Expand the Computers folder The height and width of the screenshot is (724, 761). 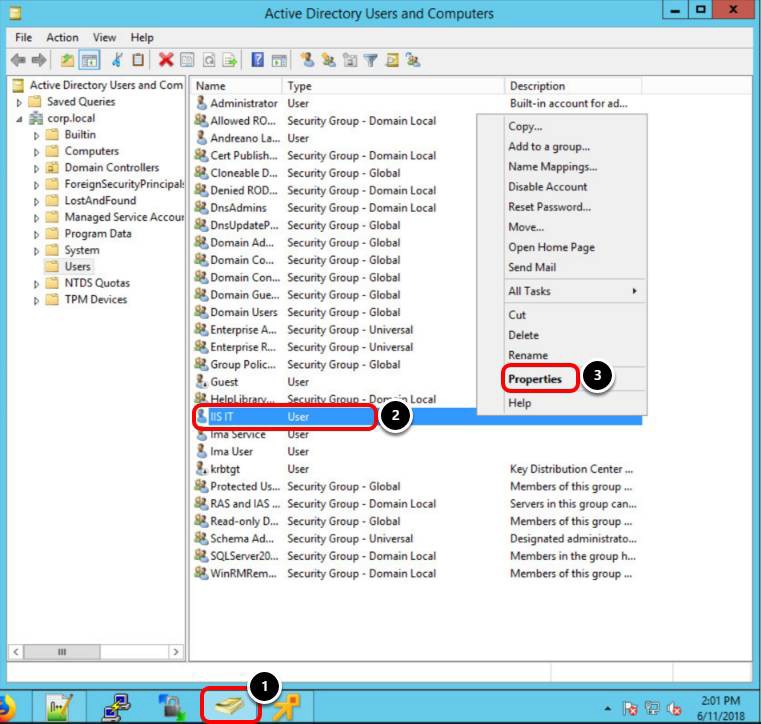pyautogui.click(x=36, y=152)
